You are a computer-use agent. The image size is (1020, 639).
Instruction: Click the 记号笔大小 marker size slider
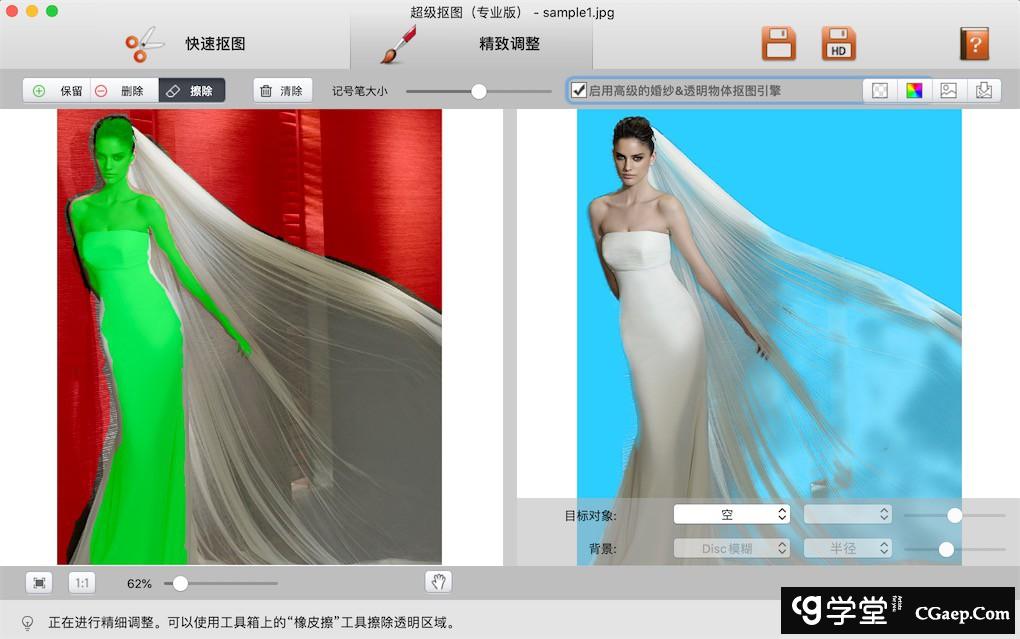click(x=478, y=91)
